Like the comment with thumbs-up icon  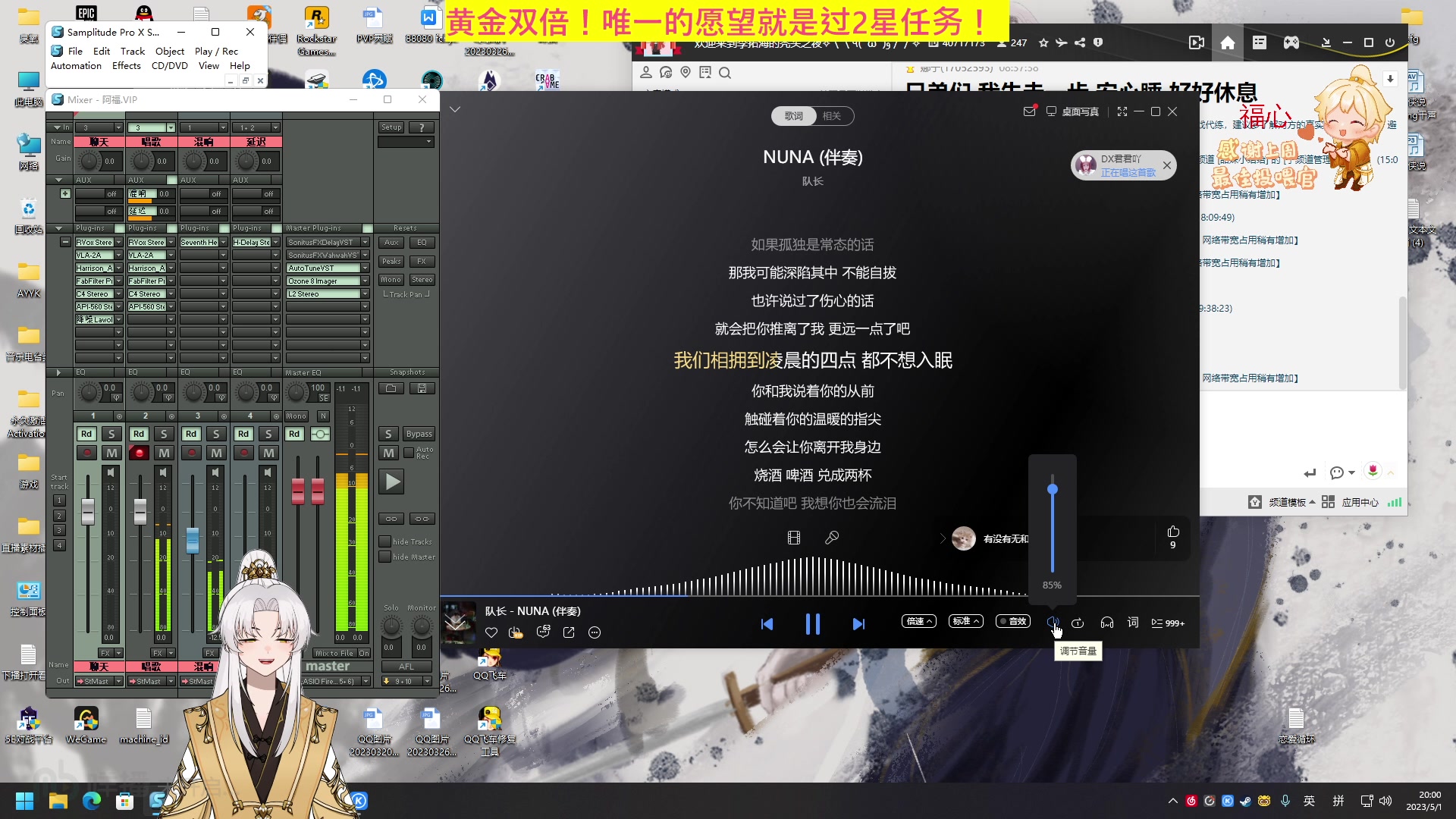(x=1173, y=532)
